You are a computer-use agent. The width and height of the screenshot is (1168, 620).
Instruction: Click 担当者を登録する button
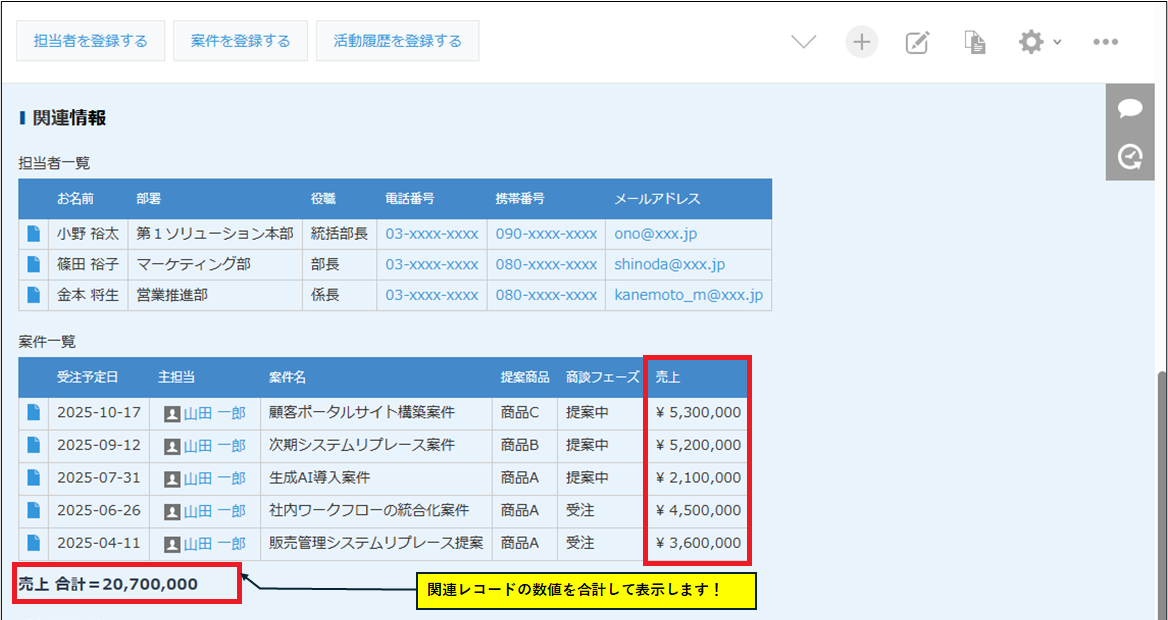[90, 41]
